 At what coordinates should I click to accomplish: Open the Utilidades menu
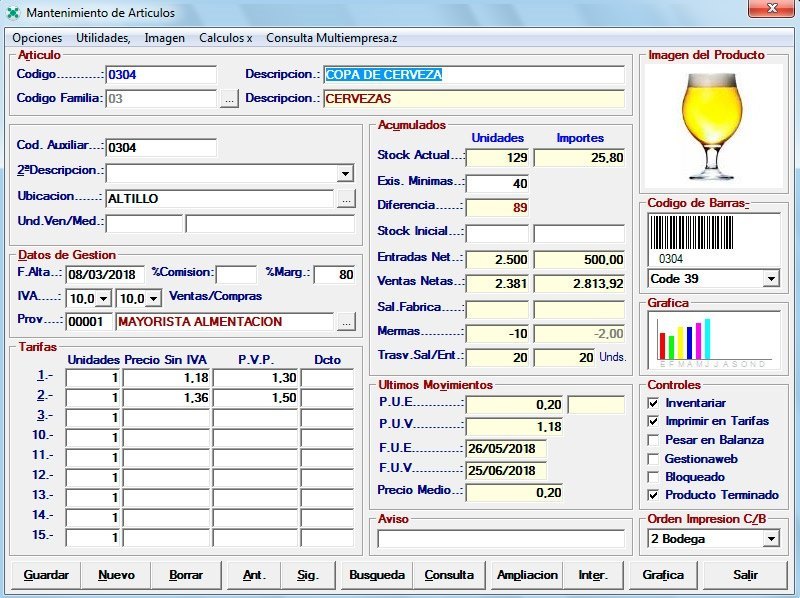click(103, 38)
